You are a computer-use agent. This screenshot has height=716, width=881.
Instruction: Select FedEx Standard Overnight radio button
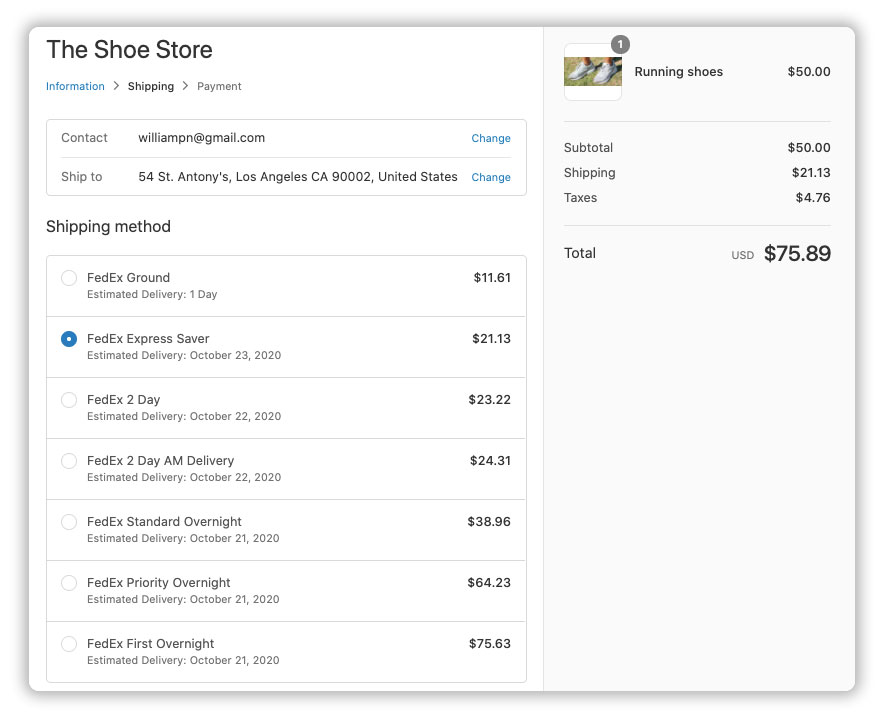tap(69, 522)
